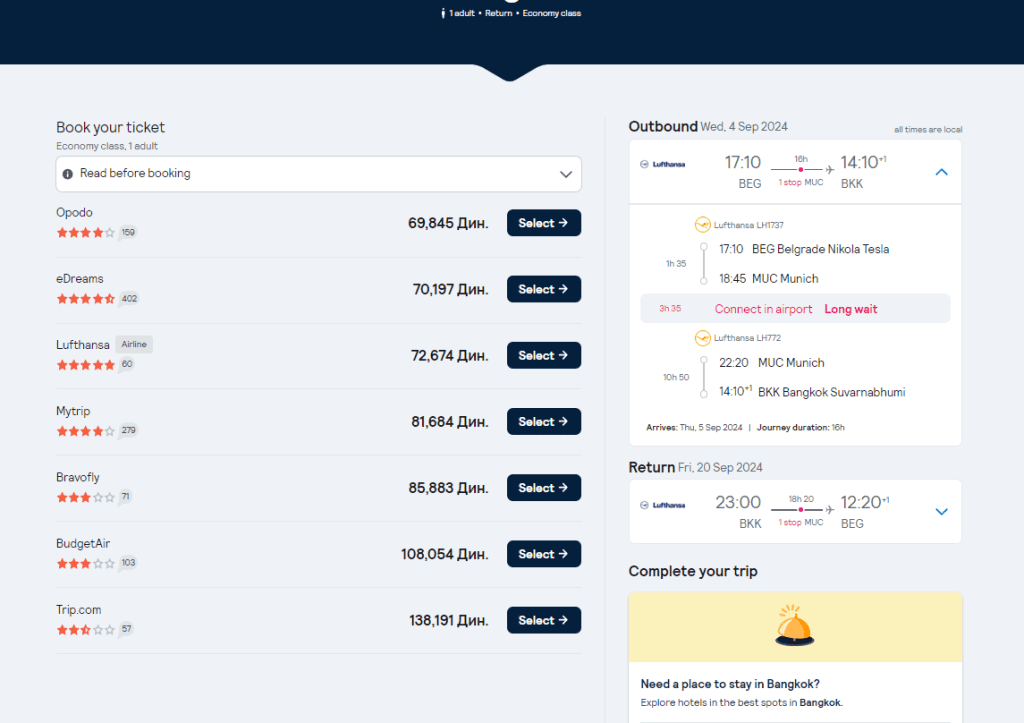This screenshot has height=723, width=1024.
Task: Select the Trip.com offer for 138,191 Дин.
Action: 543,620
